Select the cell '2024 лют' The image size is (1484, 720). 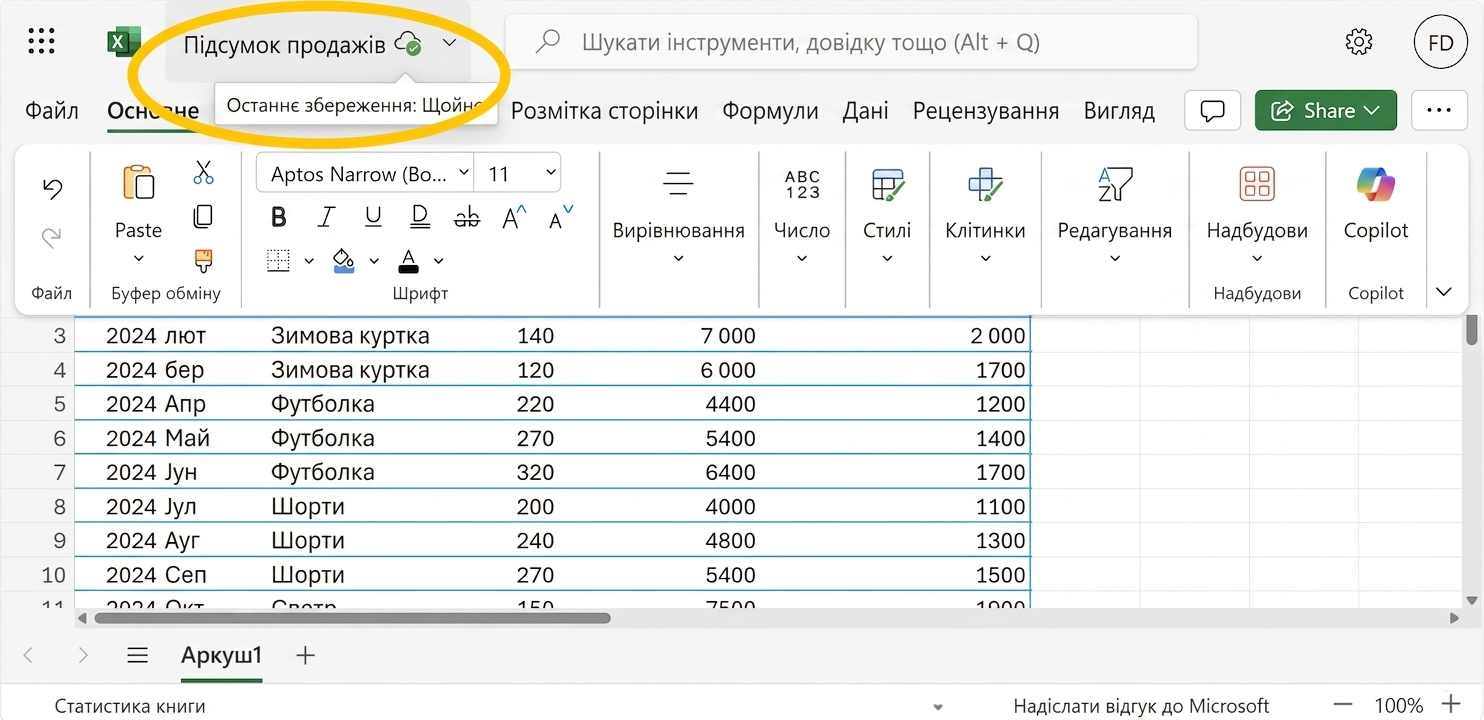click(x=155, y=336)
